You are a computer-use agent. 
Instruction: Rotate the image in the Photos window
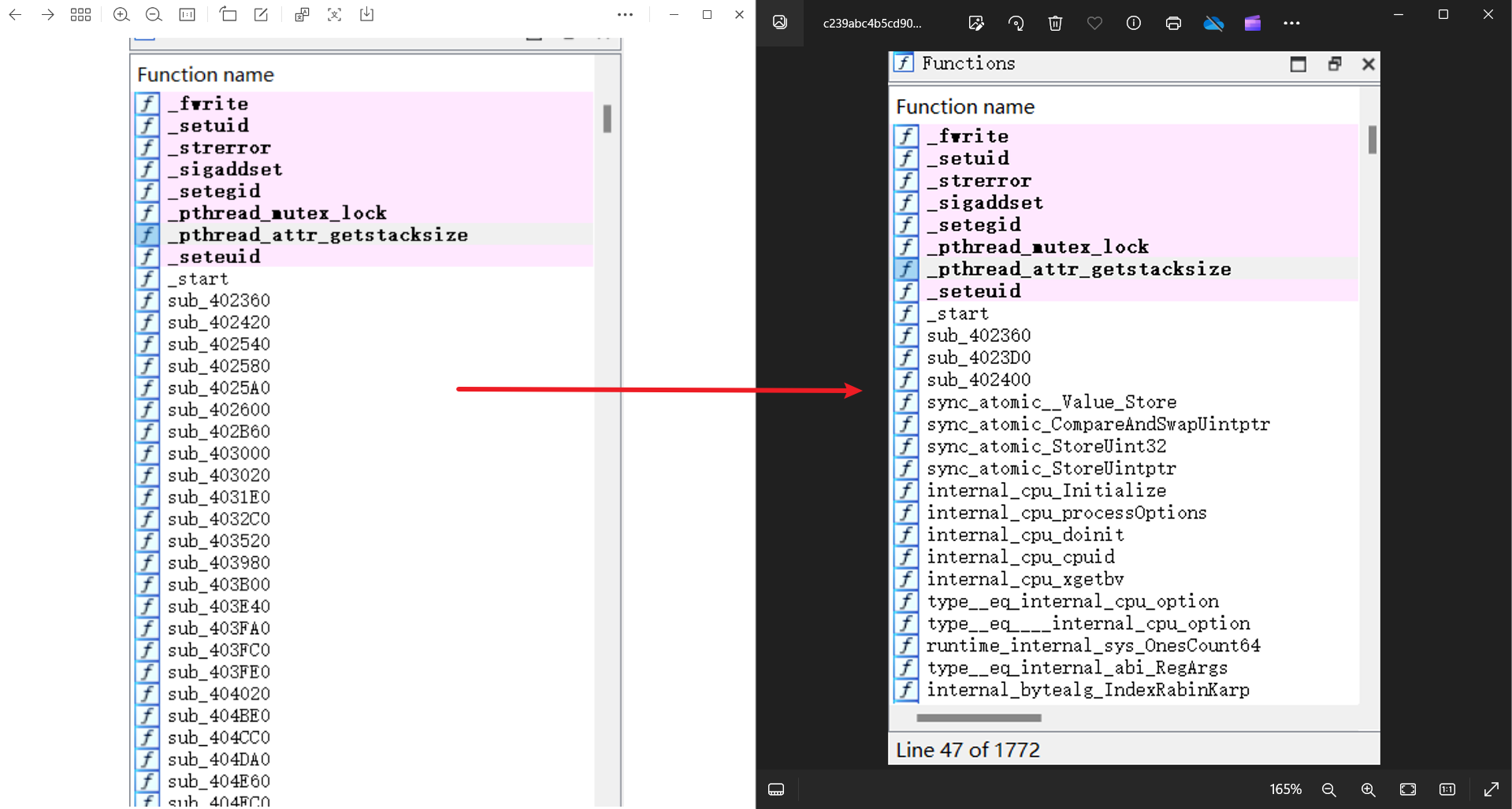[1016, 23]
